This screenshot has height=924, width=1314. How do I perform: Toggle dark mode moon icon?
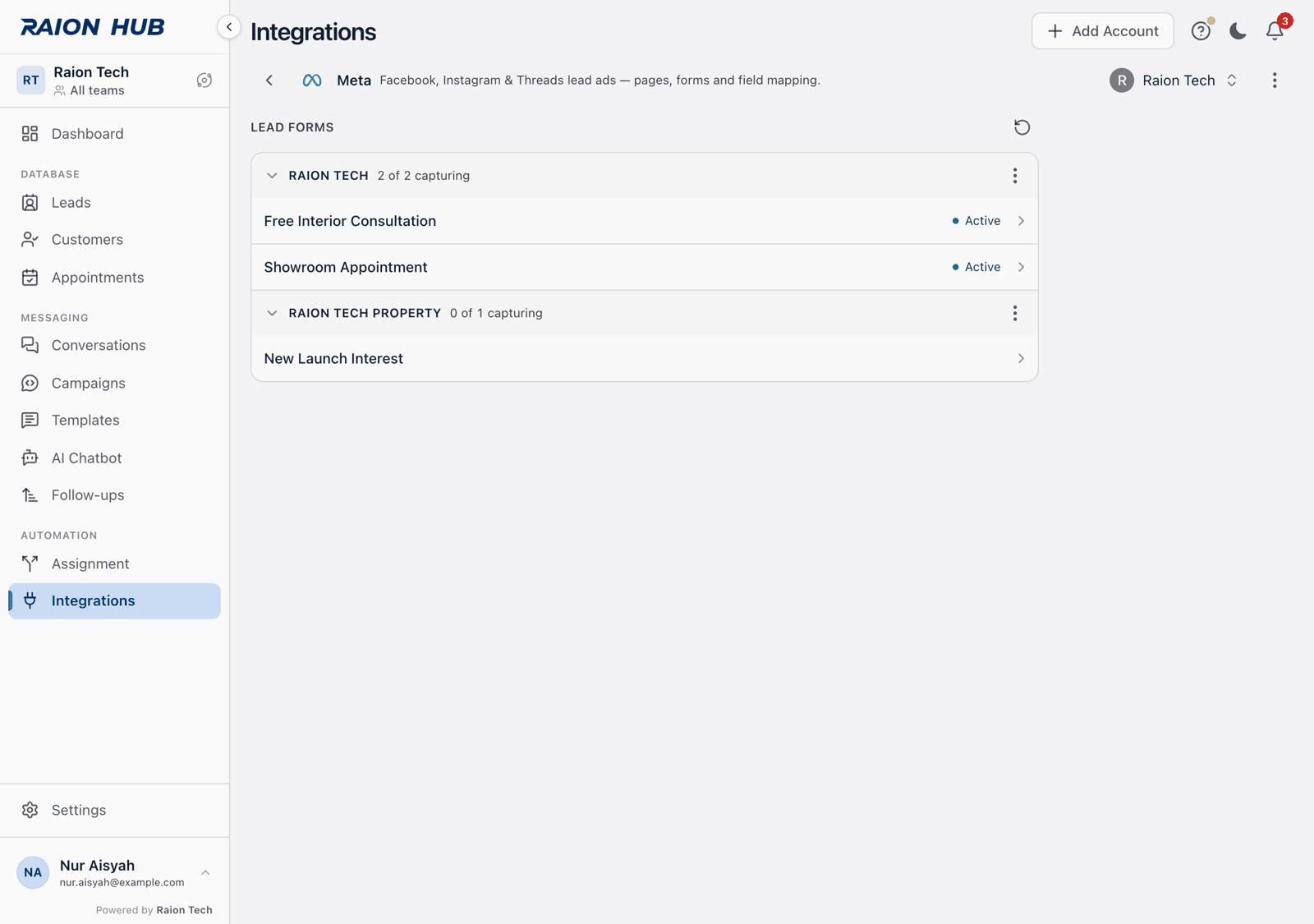(1238, 31)
